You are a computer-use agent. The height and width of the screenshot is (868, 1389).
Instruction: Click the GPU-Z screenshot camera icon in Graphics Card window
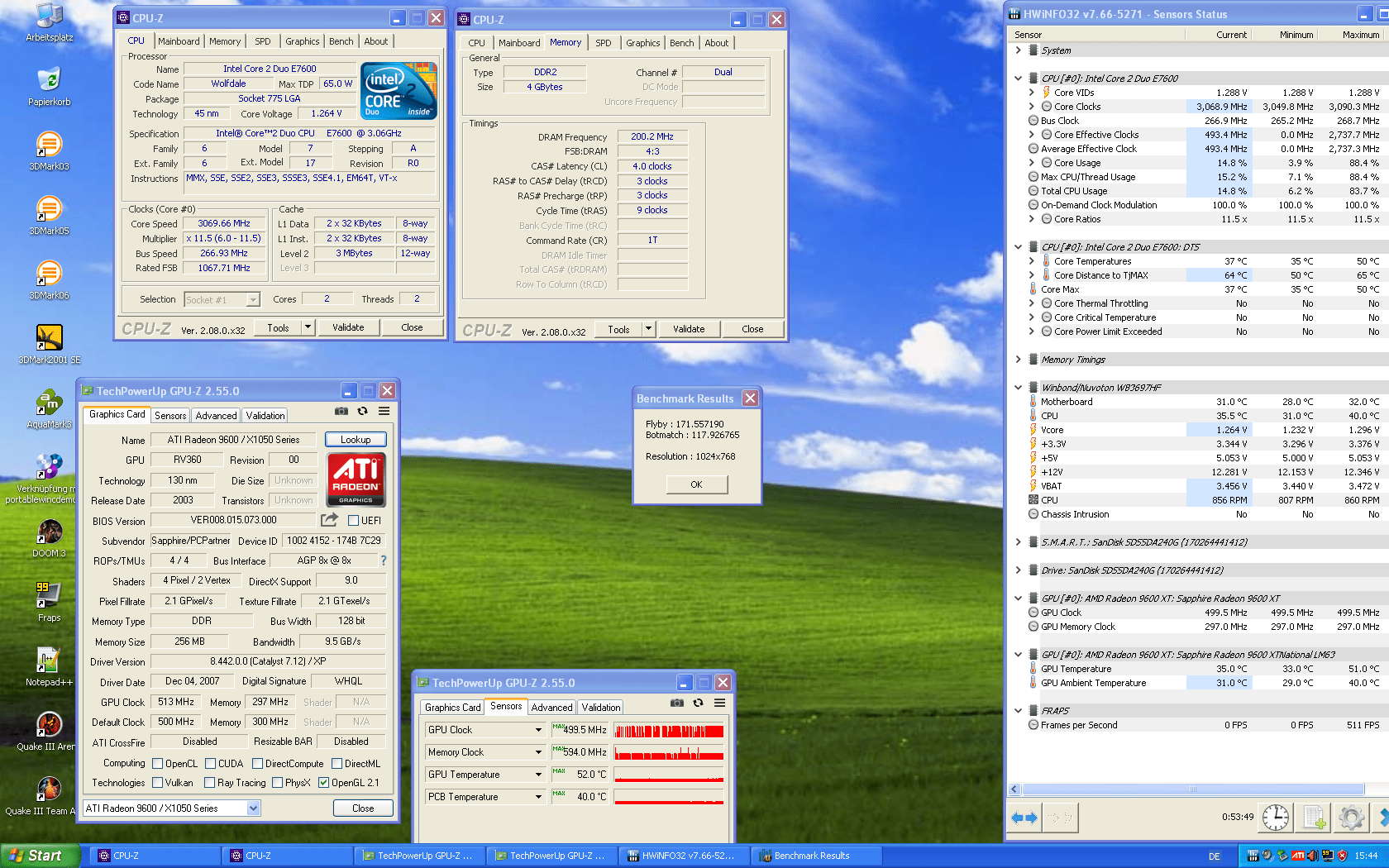point(341,411)
